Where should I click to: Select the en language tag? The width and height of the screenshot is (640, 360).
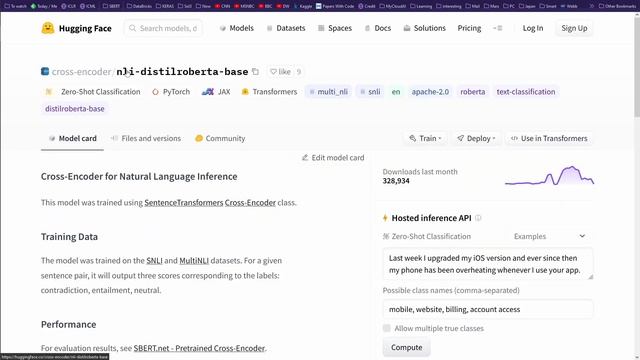(x=396, y=92)
